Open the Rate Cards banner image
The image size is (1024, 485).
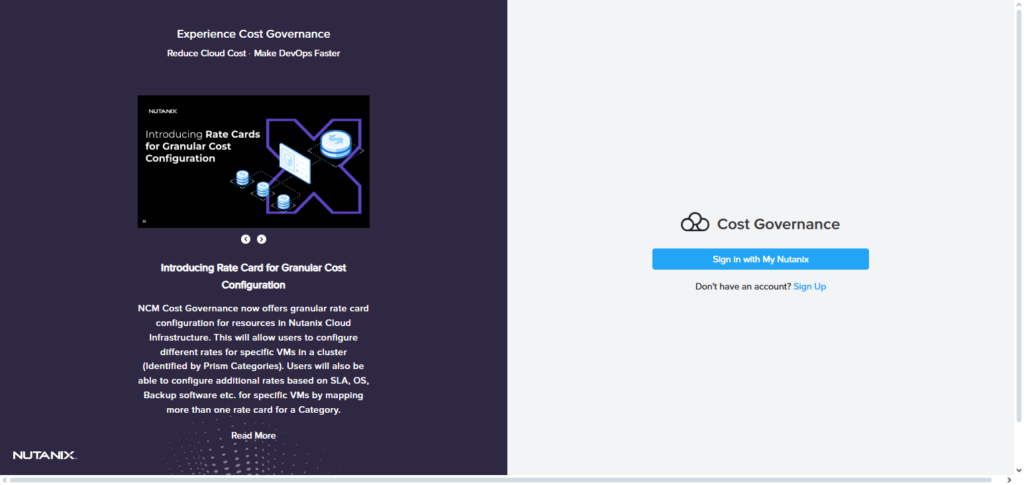[253, 162]
